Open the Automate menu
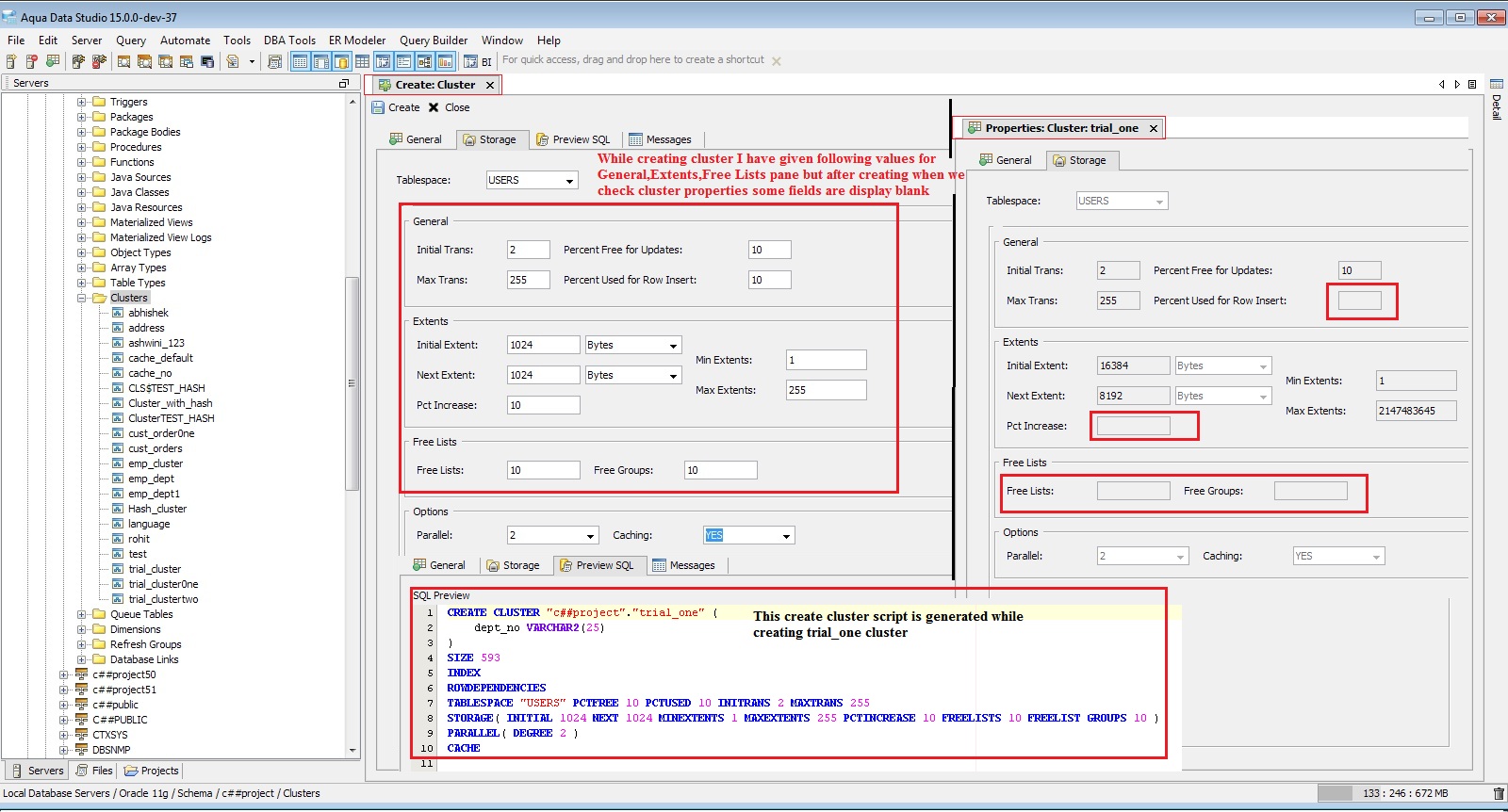 tap(185, 41)
